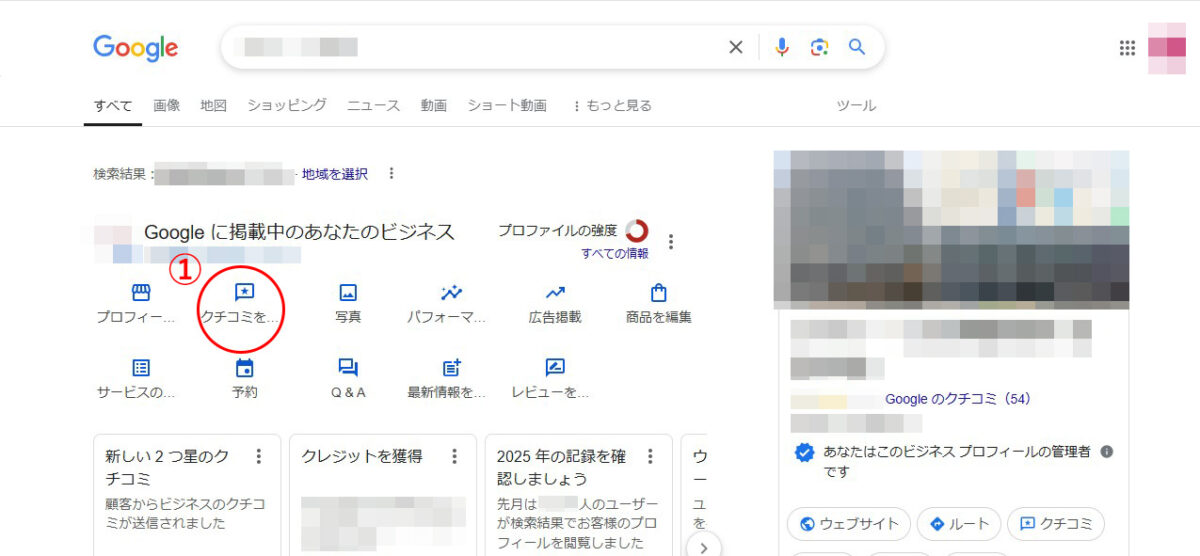Open Google のクチコミ（54）link

point(958,399)
